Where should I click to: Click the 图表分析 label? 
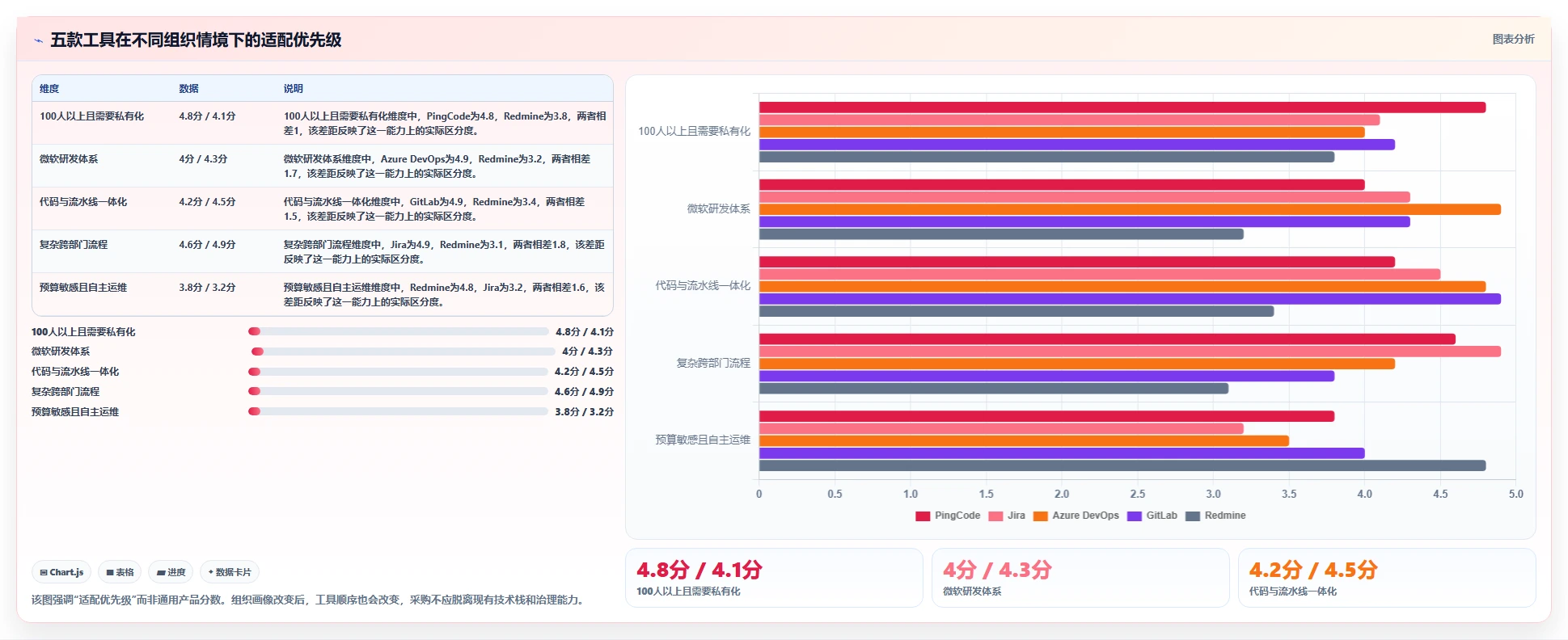(1513, 39)
